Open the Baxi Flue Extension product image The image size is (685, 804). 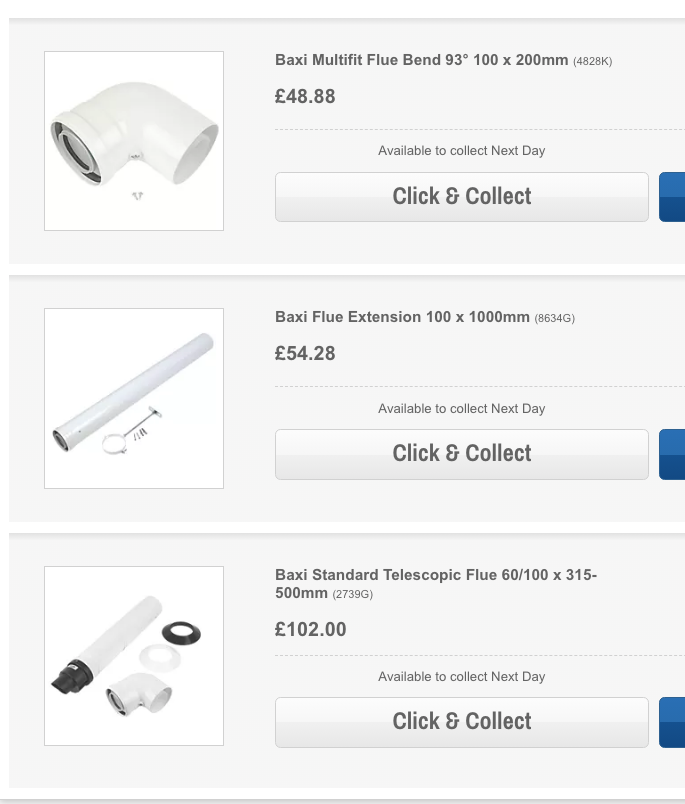134,398
